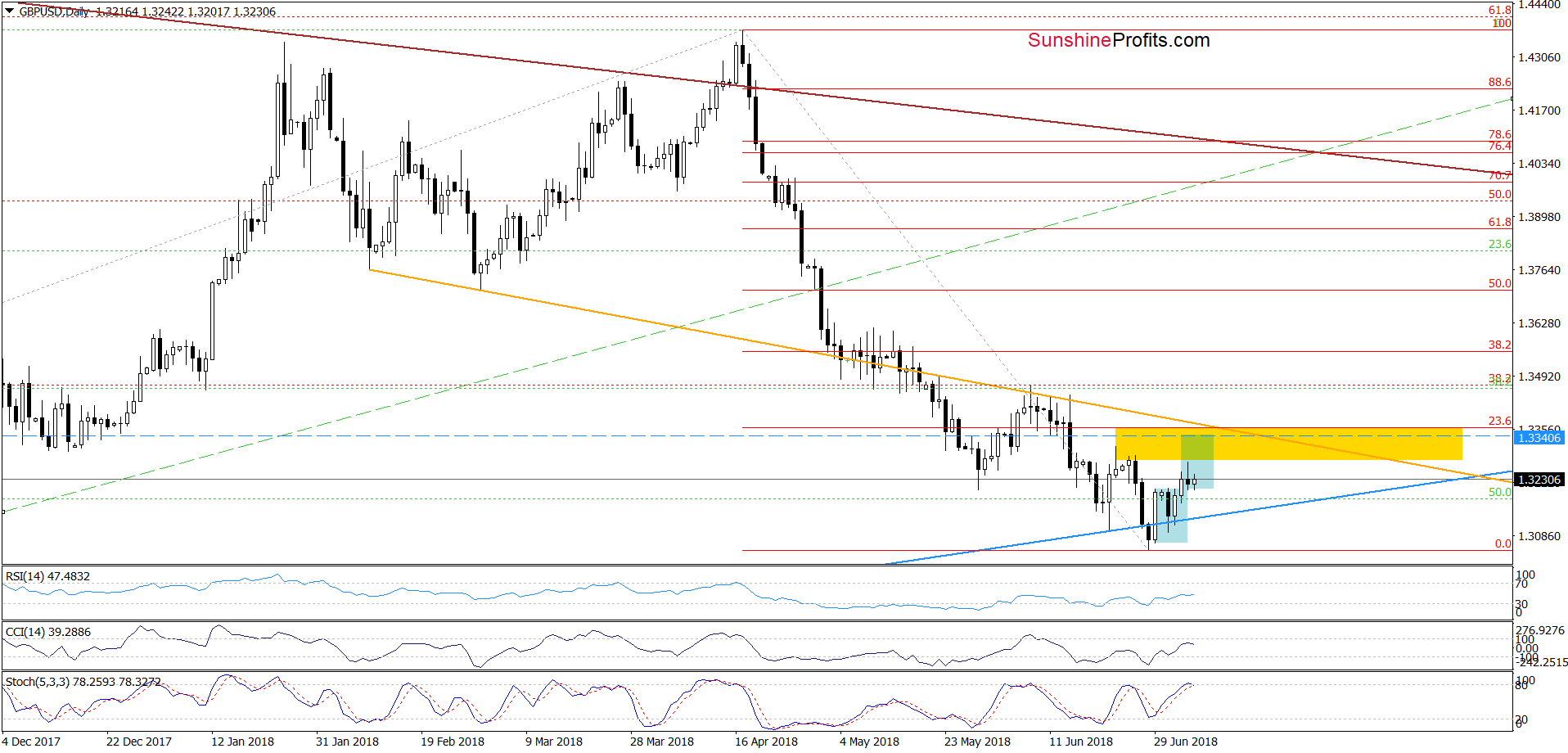Select the 1.38980 price scale label
Image resolution: width=1568 pixels, height=753 pixels.
1539,217
